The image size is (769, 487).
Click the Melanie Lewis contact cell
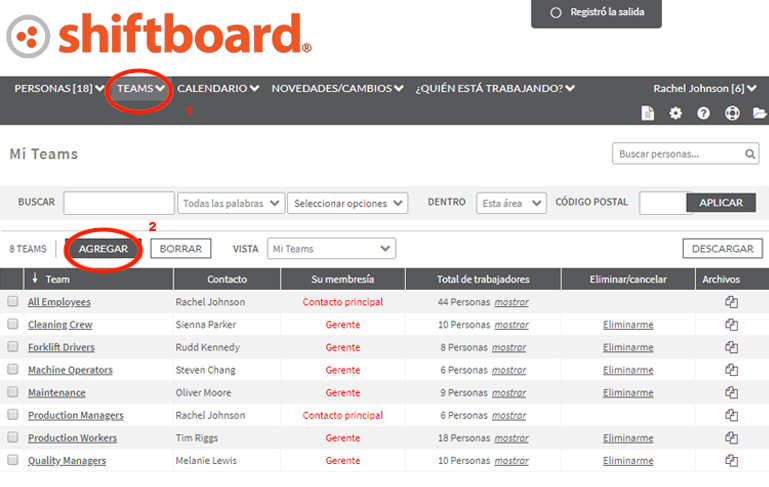pyautogui.click(x=206, y=461)
